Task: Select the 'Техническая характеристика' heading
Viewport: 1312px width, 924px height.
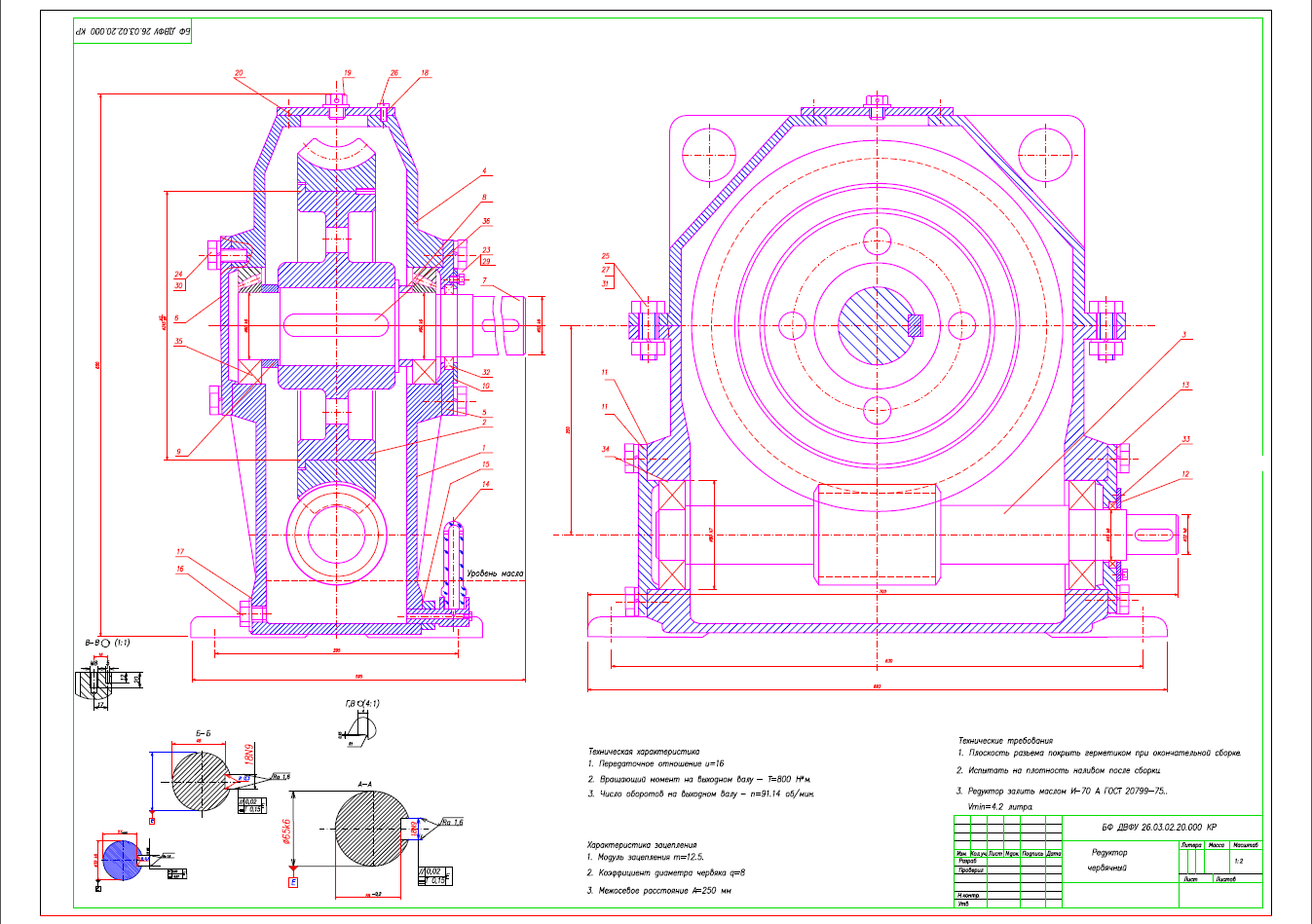Action: pyautogui.click(x=643, y=752)
